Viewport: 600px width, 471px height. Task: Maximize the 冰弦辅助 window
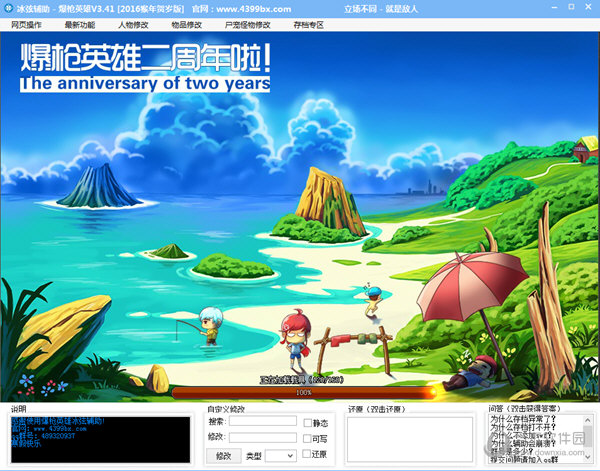(571, 7)
